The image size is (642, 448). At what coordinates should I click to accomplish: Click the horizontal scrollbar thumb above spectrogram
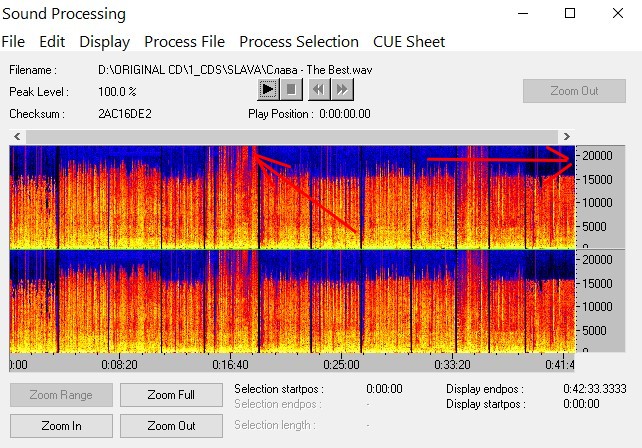coord(292,136)
